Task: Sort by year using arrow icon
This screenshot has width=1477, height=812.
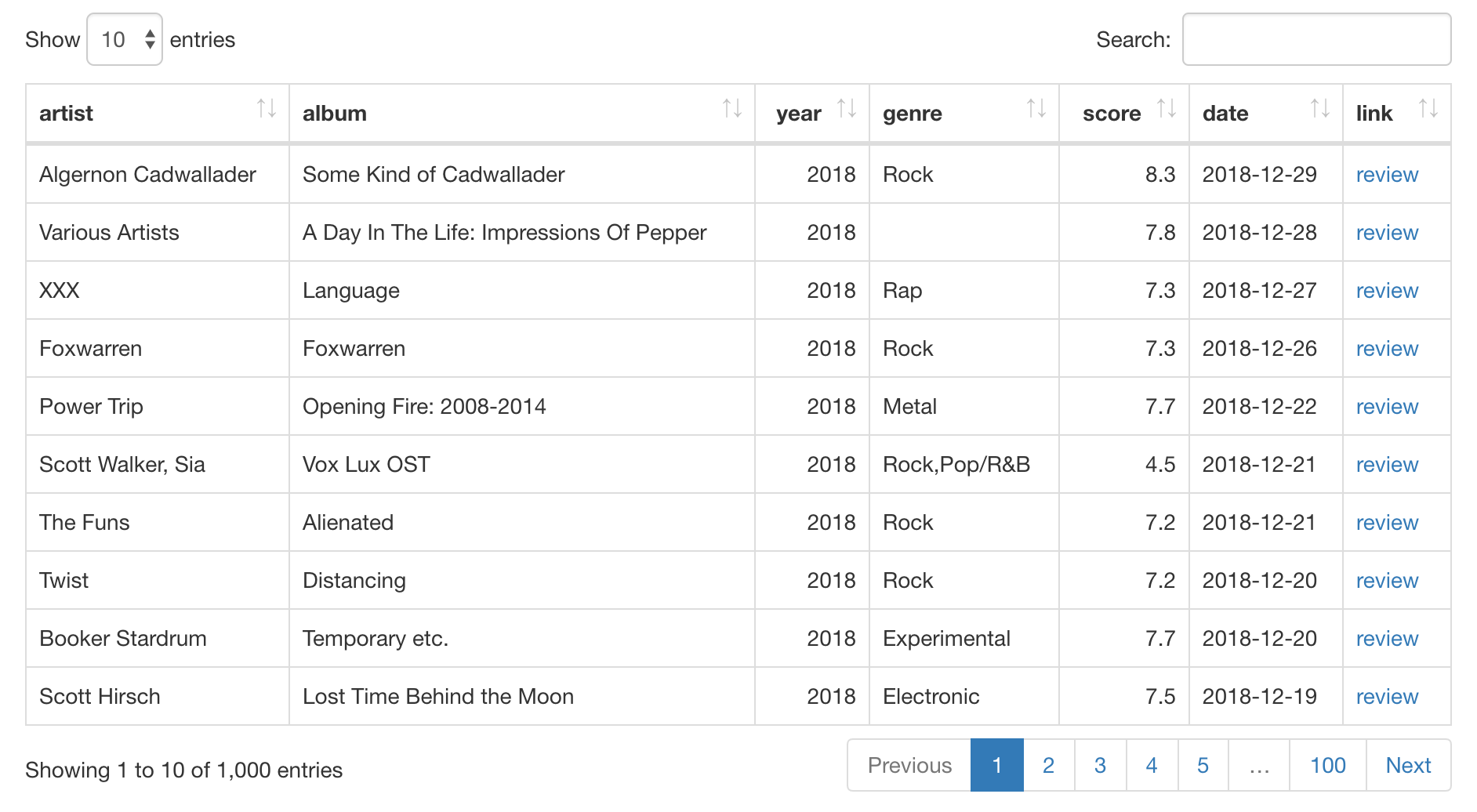Action: (846, 109)
